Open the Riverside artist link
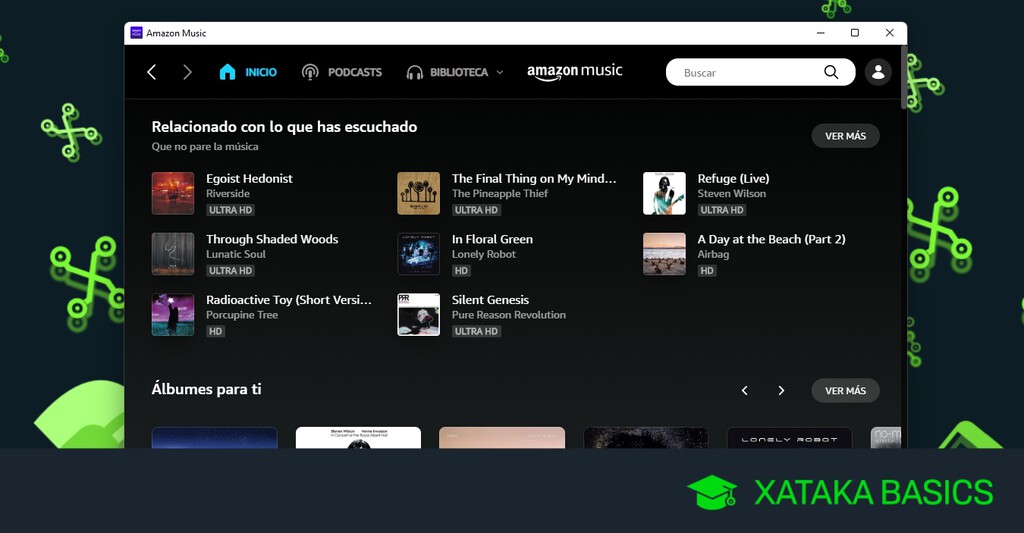Screen dimensions: 1024x533 (x=228, y=193)
